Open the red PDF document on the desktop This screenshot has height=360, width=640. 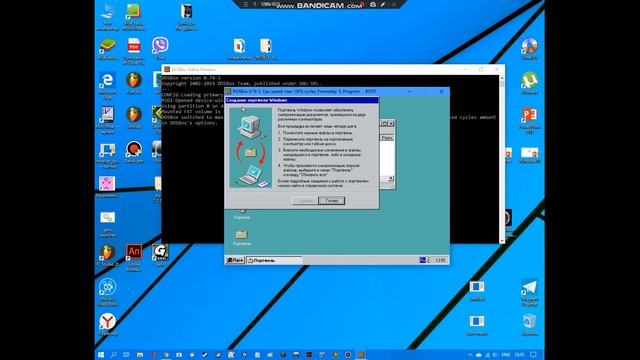pos(133,51)
